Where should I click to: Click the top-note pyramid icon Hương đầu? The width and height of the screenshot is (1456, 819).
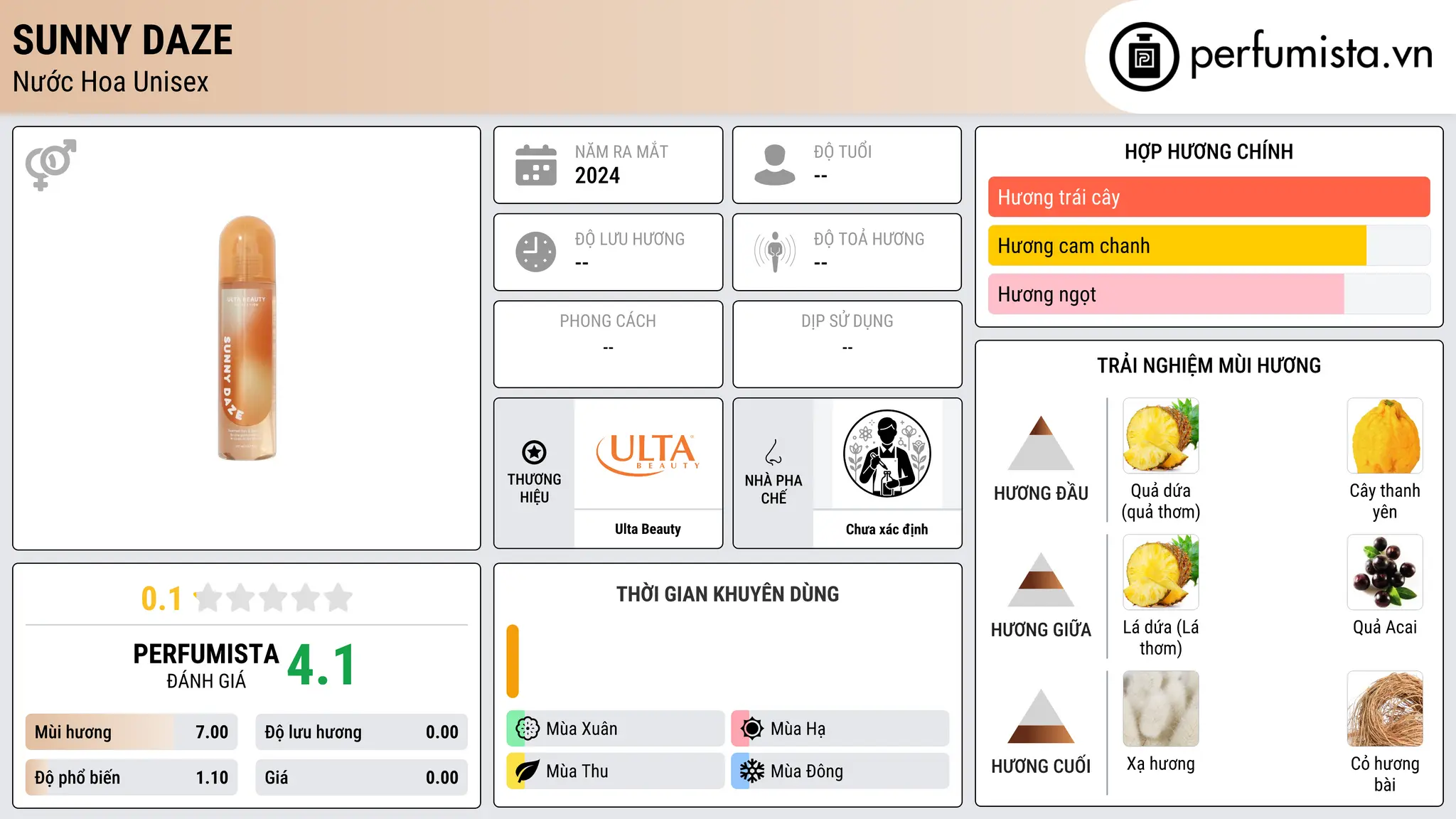click(1041, 443)
